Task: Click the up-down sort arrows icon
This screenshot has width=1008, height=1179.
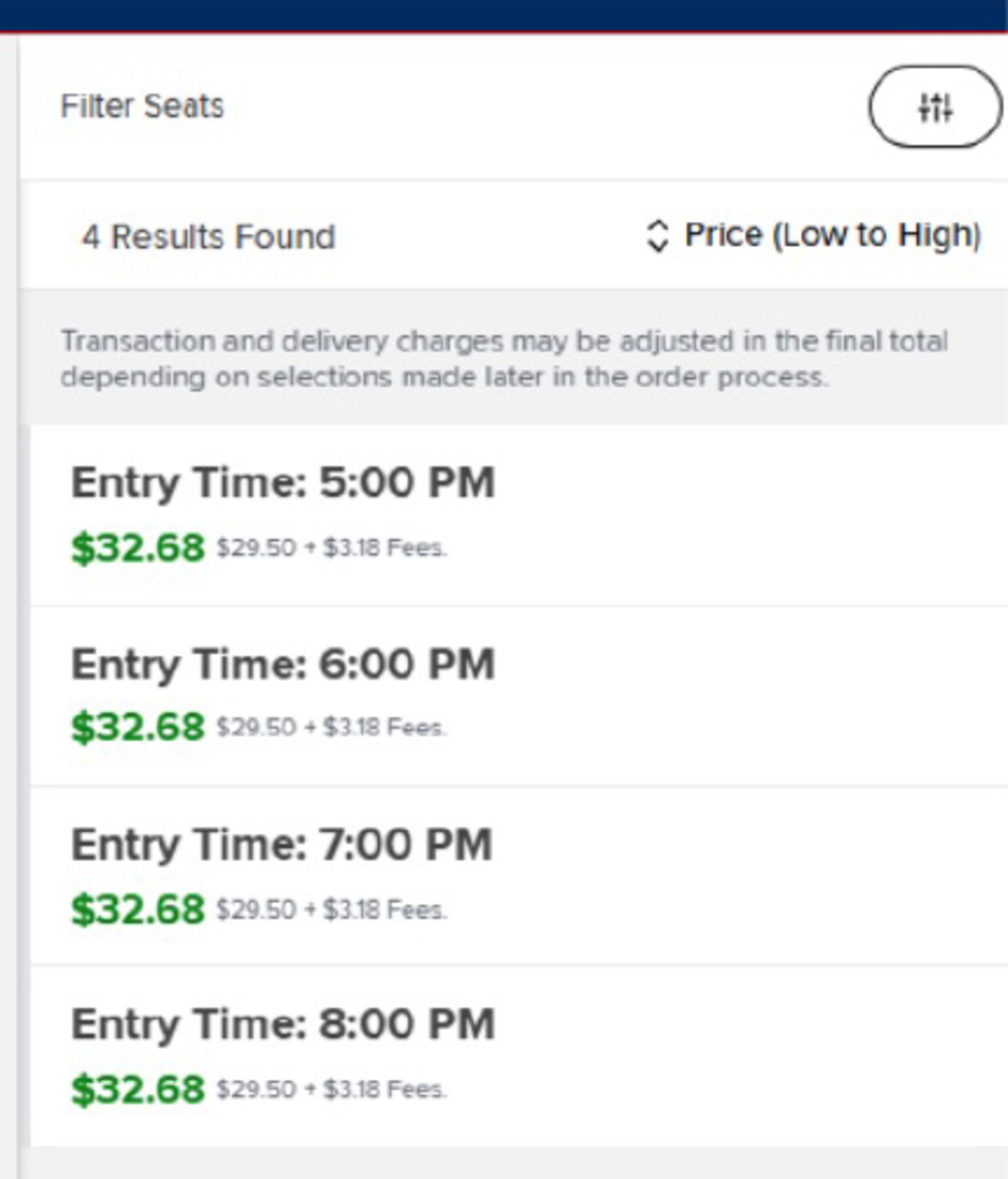Action: pos(657,236)
